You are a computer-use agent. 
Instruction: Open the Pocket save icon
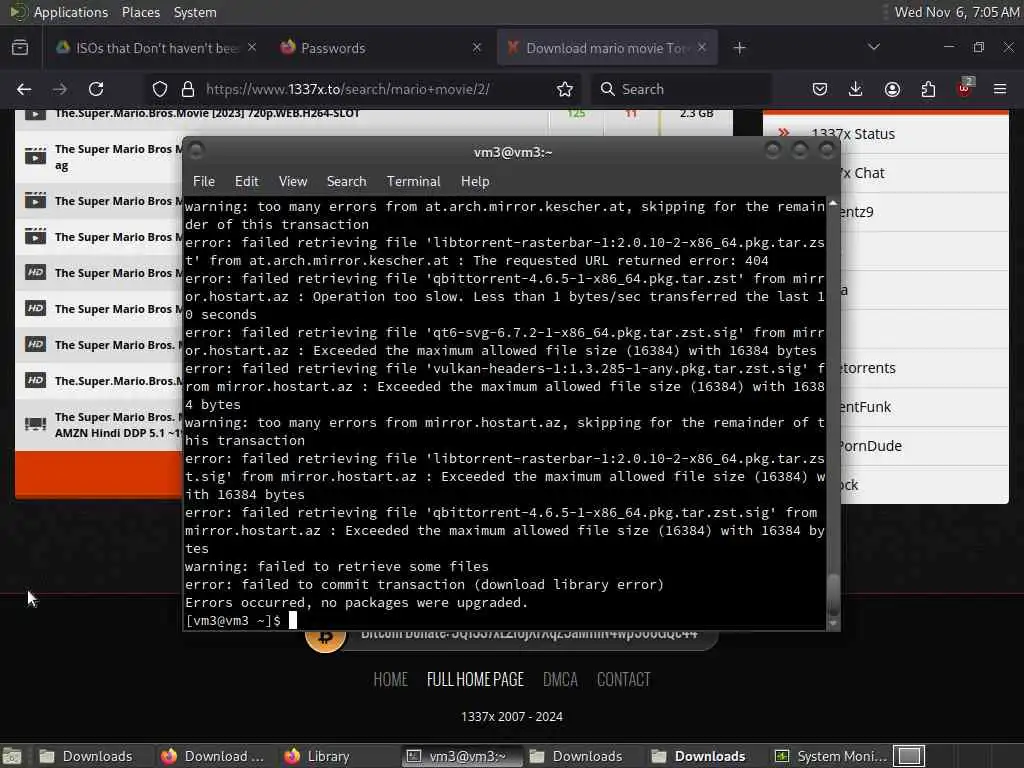(820, 89)
